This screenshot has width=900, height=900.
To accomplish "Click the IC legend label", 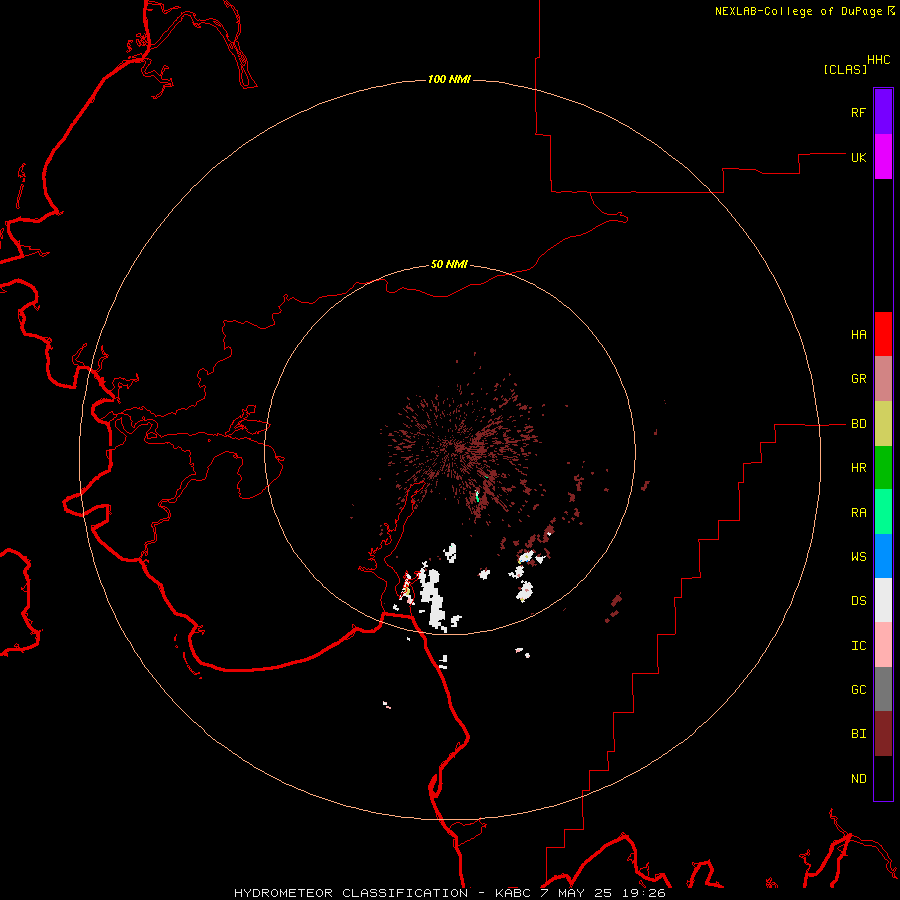I will [x=858, y=646].
